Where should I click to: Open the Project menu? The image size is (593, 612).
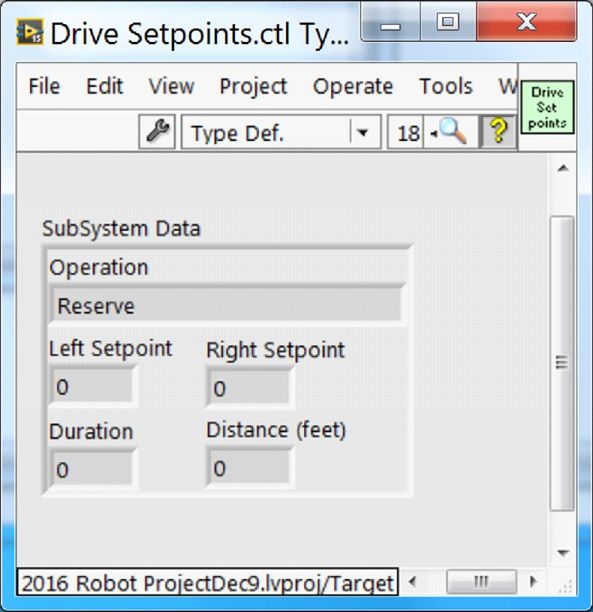coord(253,86)
